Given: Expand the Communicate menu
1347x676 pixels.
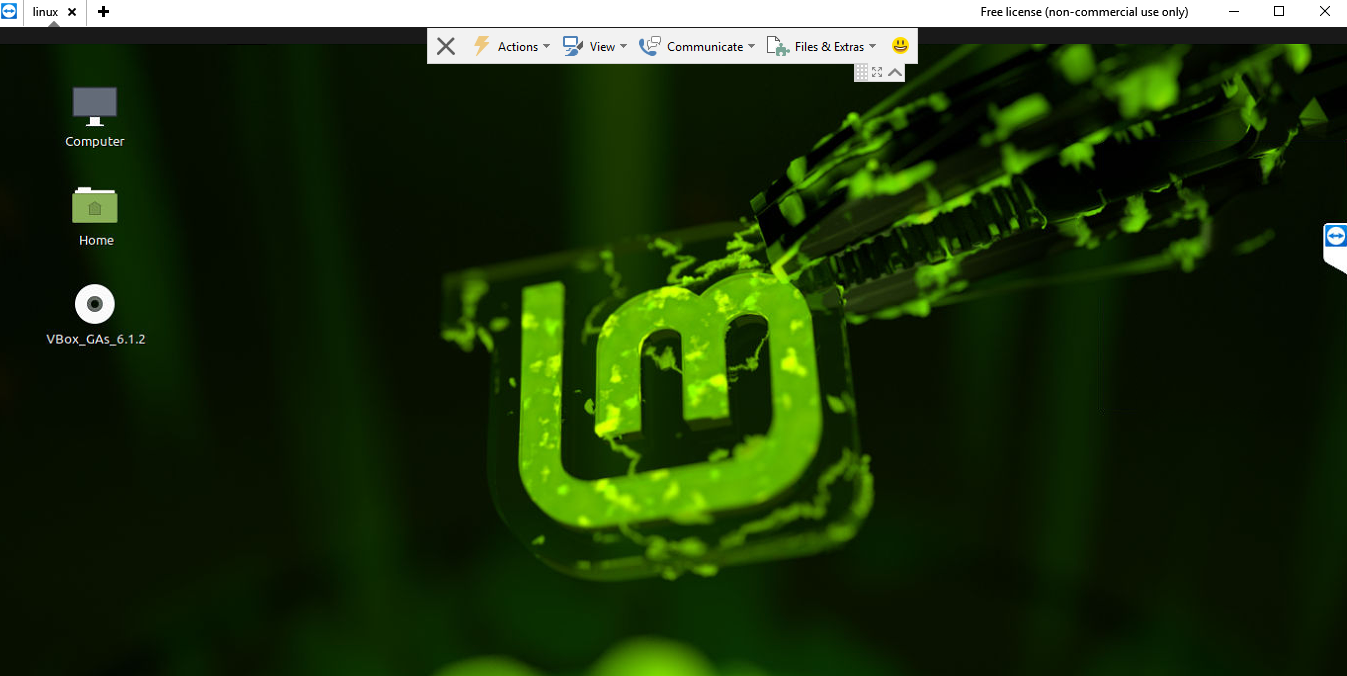Looking at the screenshot, I should tap(697, 46).
